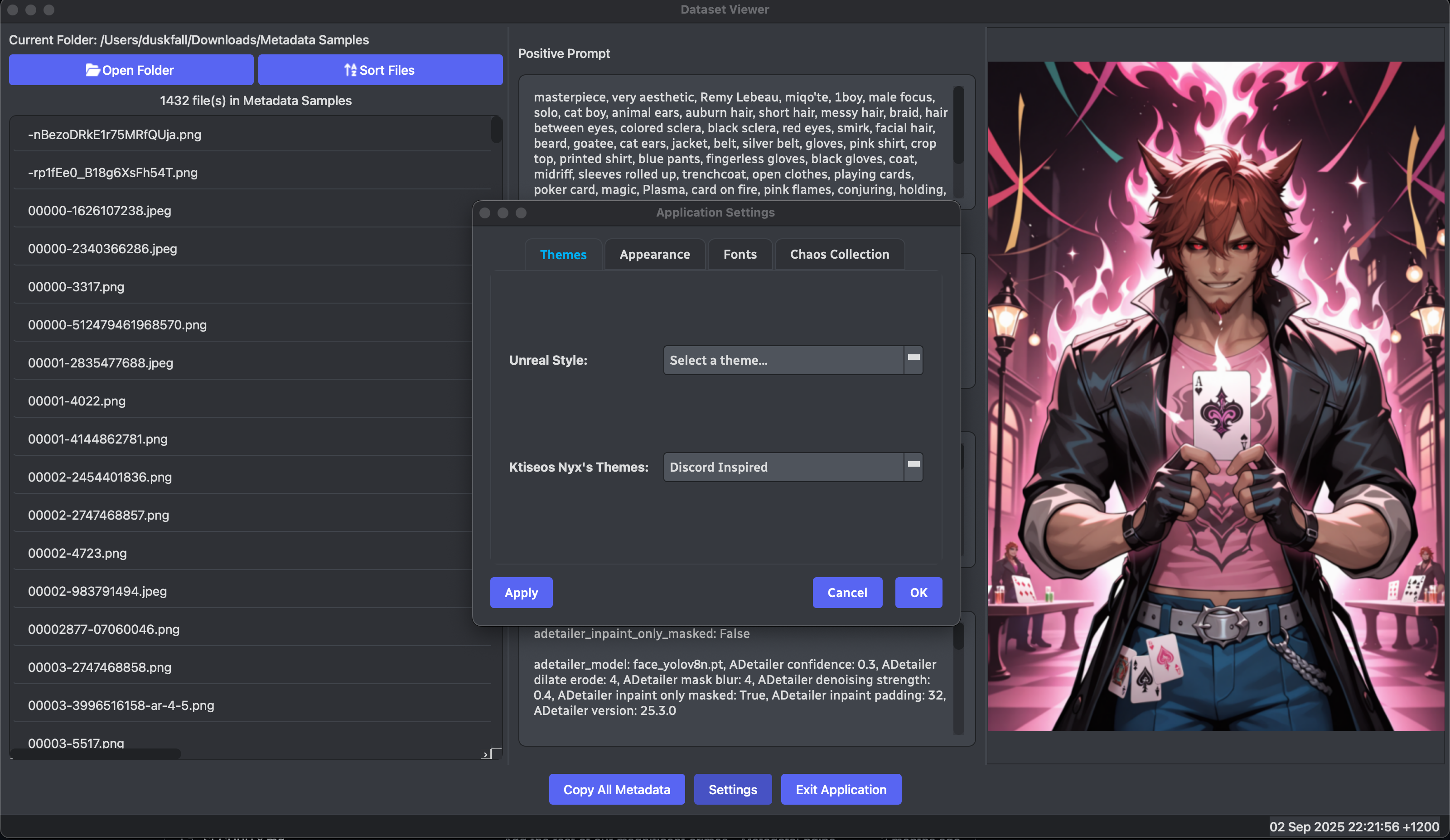Screen dimensions: 1450x840
Task: Click the file list right scroll arrow
Action: [x=485, y=754]
